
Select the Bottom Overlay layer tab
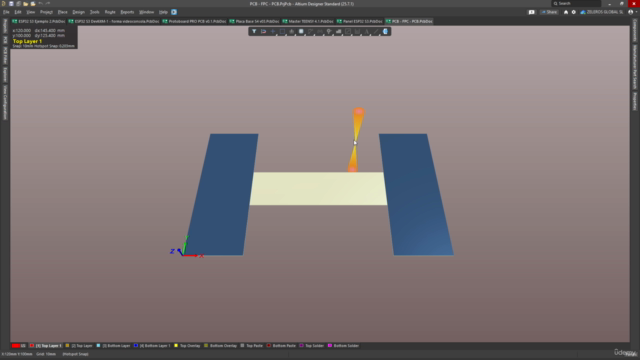coord(220,346)
